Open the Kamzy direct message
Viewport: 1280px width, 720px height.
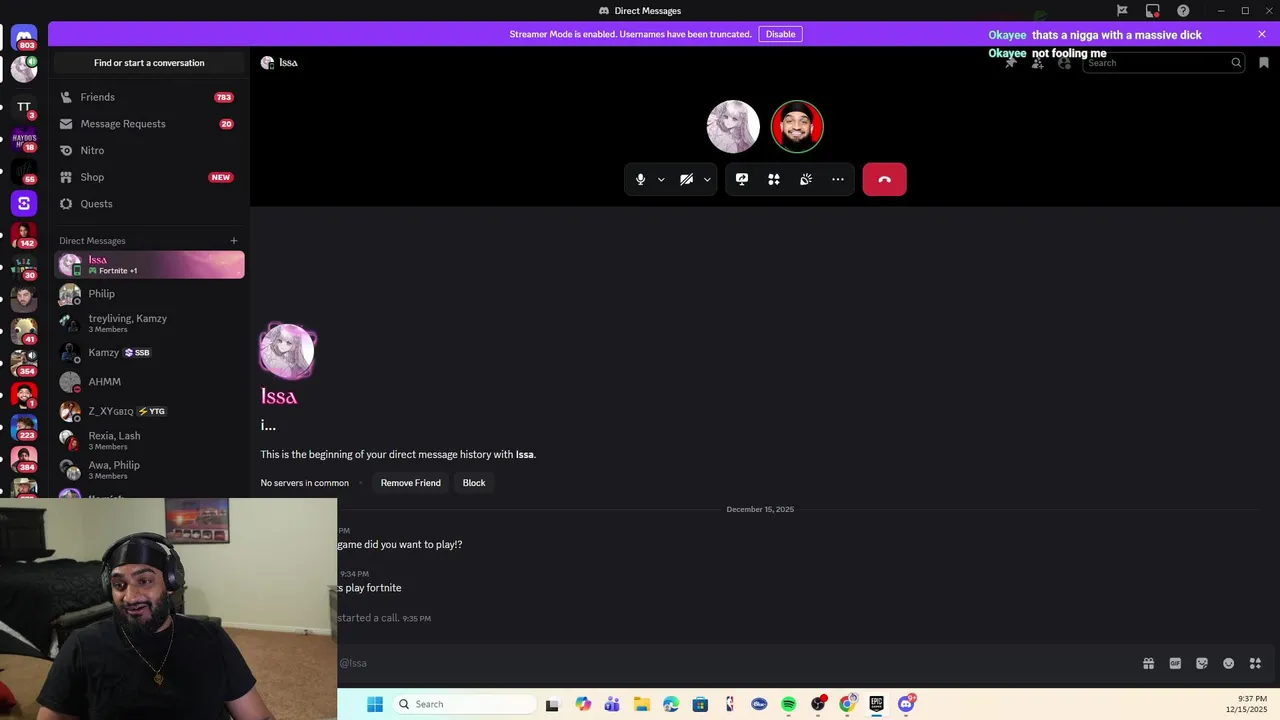(x=149, y=352)
